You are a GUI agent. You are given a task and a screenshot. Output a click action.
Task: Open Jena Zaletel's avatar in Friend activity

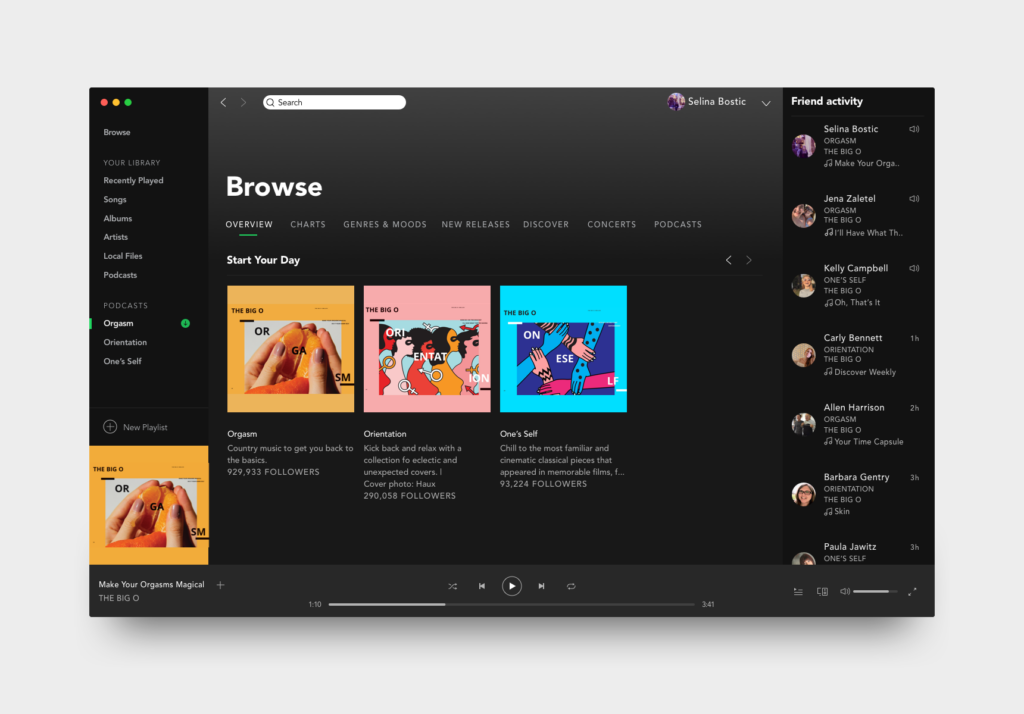coord(803,216)
